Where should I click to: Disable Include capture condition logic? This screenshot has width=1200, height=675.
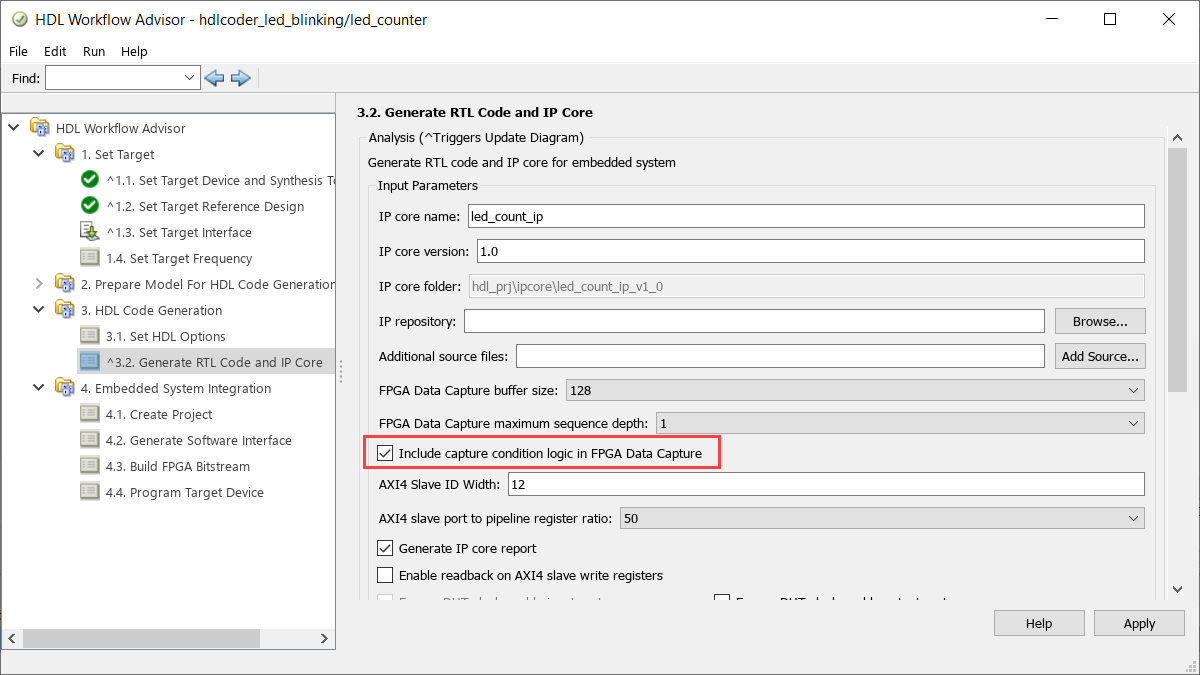coord(385,453)
